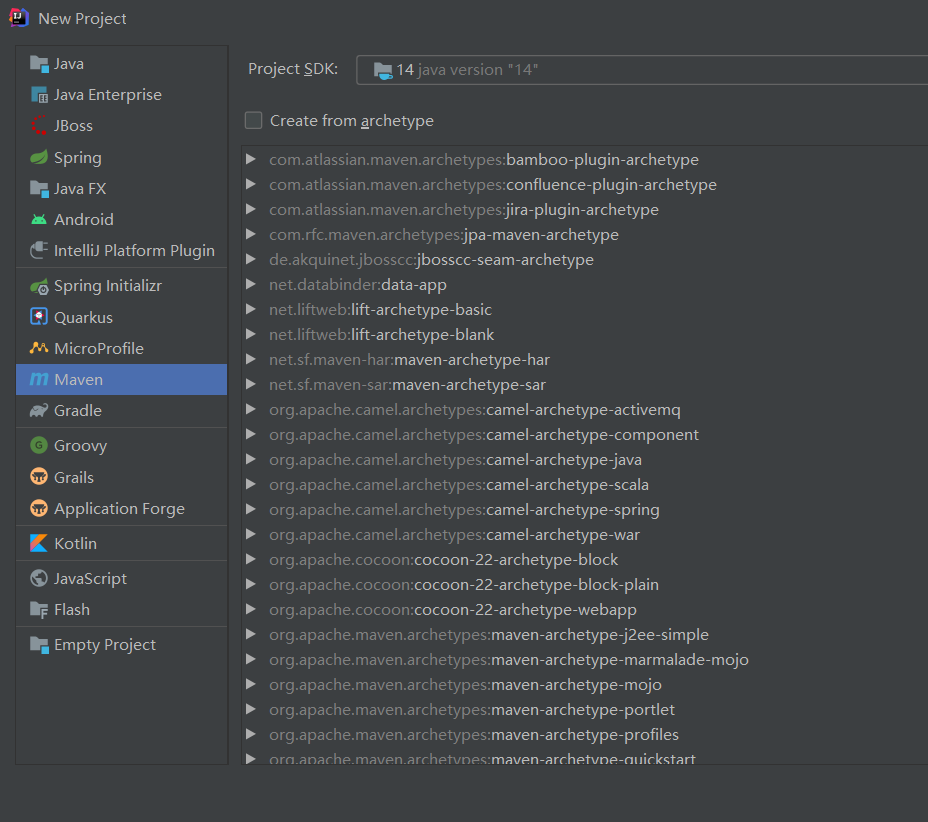Click the Spring leaf icon
The image size is (928, 822).
39,157
